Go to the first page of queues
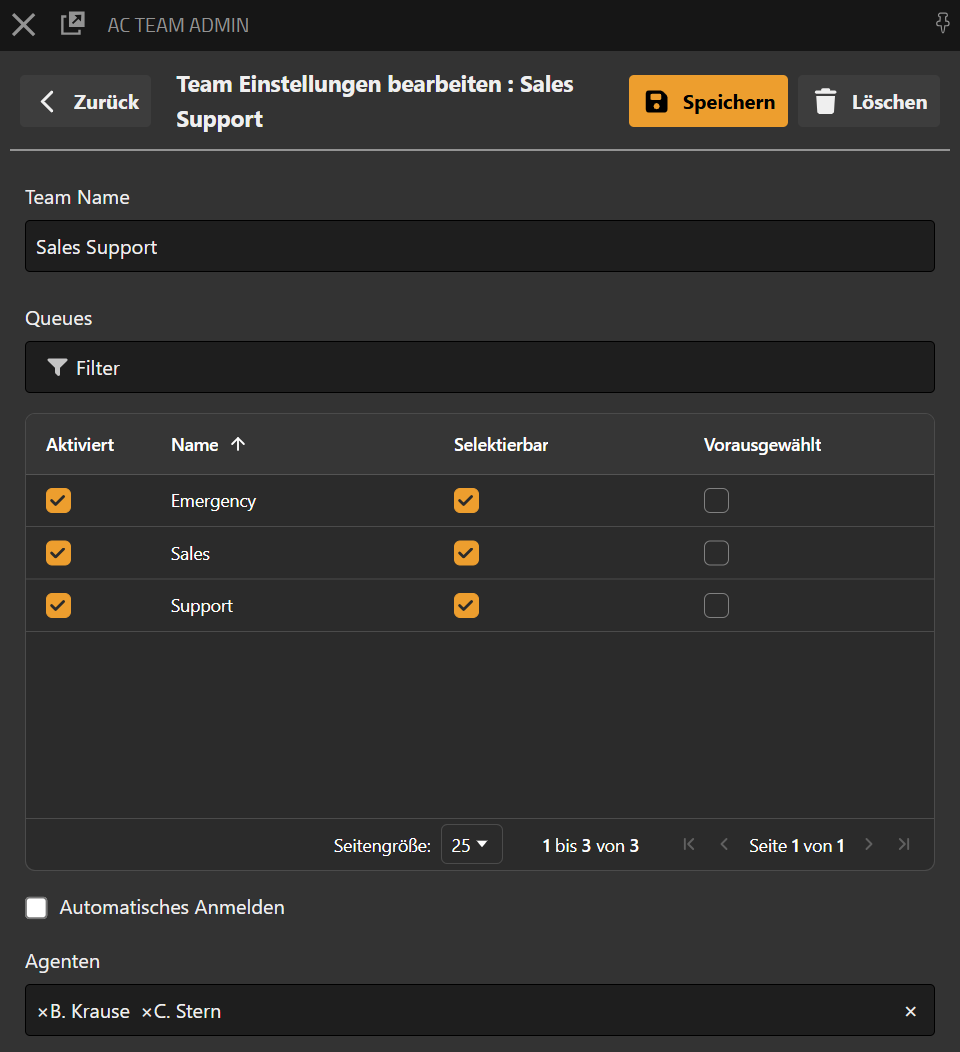Viewport: 960px width, 1052px height. pyautogui.click(x=688, y=845)
